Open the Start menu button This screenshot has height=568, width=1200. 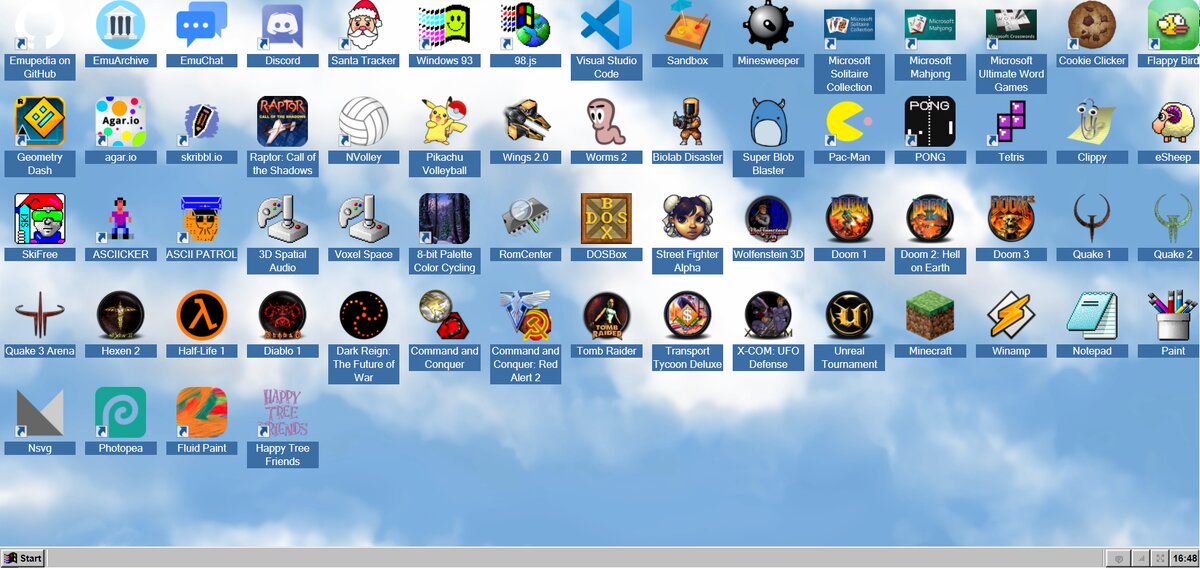(x=24, y=558)
